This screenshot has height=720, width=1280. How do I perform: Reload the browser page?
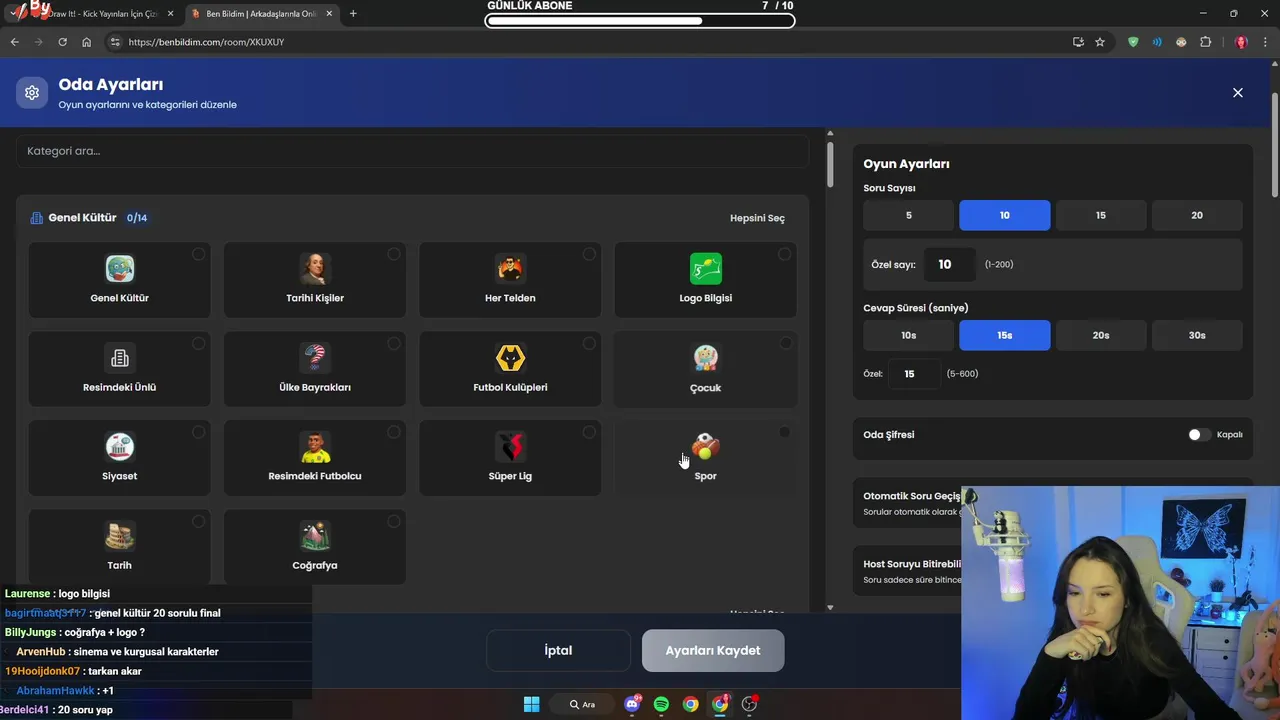(62, 42)
